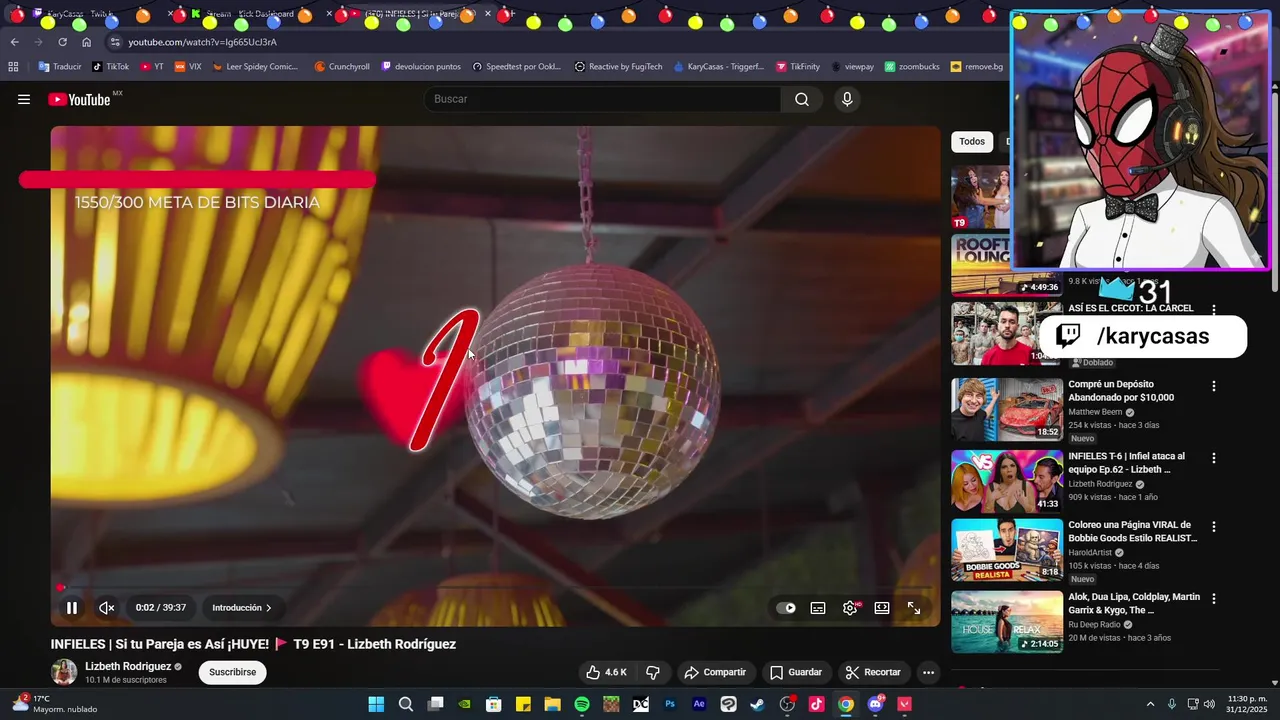Open Compré un Depósito Abandonado video title

[x=1121, y=391]
